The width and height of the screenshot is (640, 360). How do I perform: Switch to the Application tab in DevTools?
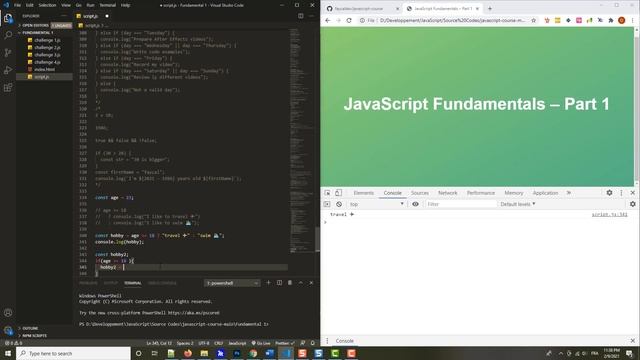545,193
